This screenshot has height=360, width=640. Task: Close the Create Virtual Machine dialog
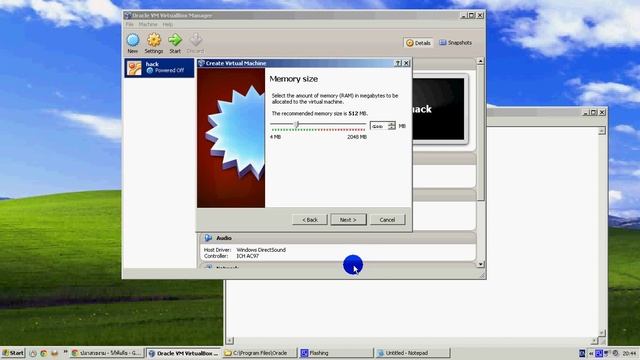pos(406,63)
